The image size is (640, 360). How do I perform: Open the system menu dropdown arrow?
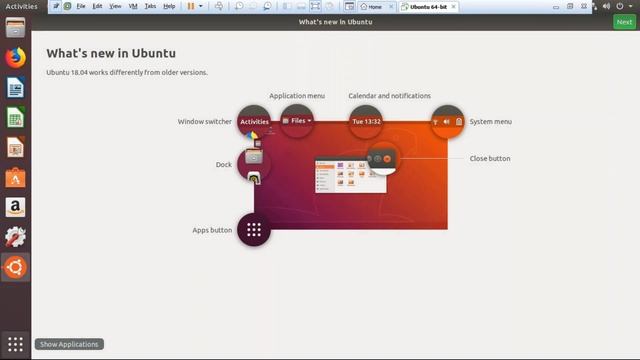631,6
